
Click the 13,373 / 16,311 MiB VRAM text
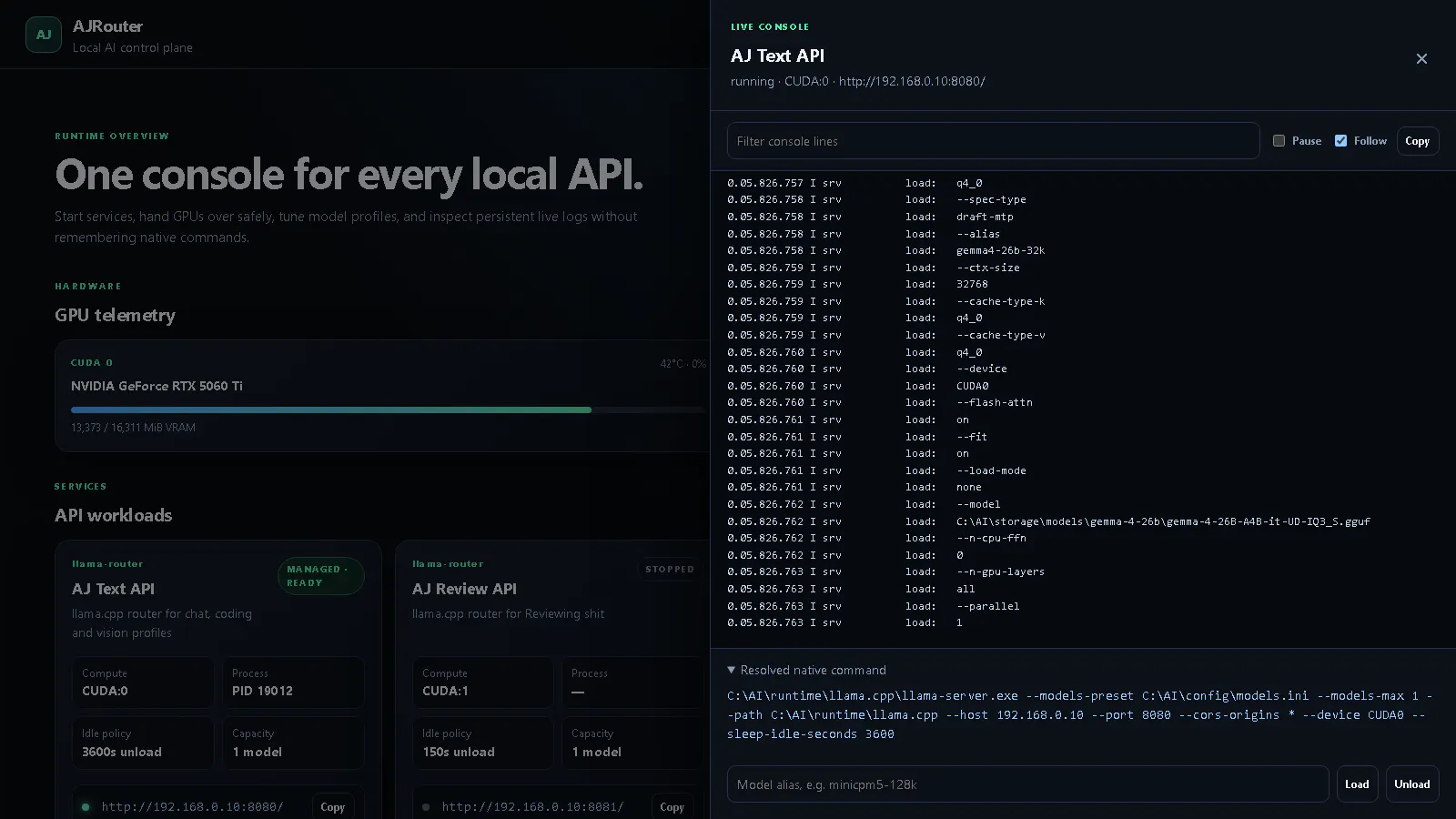[x=133, y=427]
